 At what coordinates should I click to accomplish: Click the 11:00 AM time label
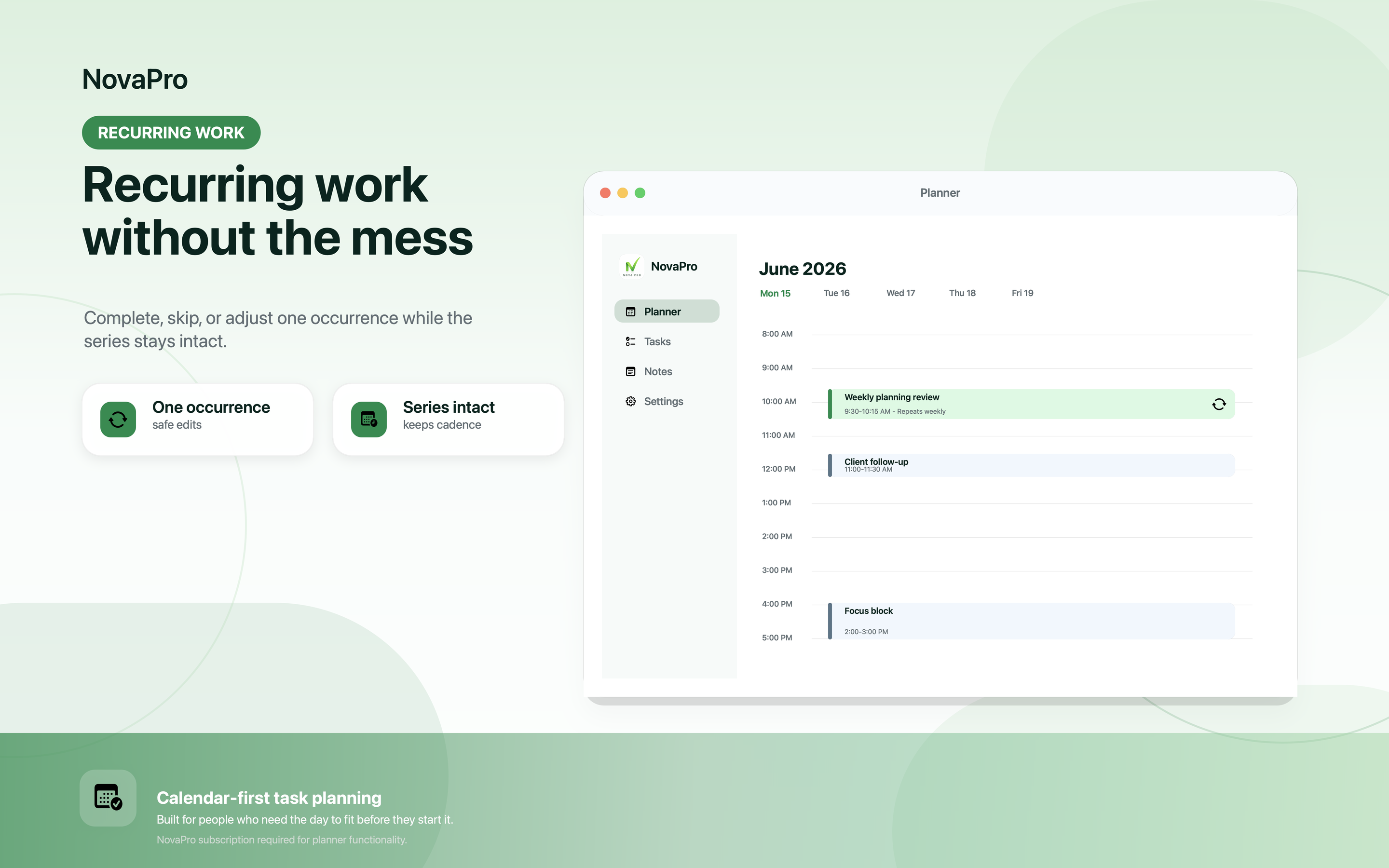click(778, 436)
